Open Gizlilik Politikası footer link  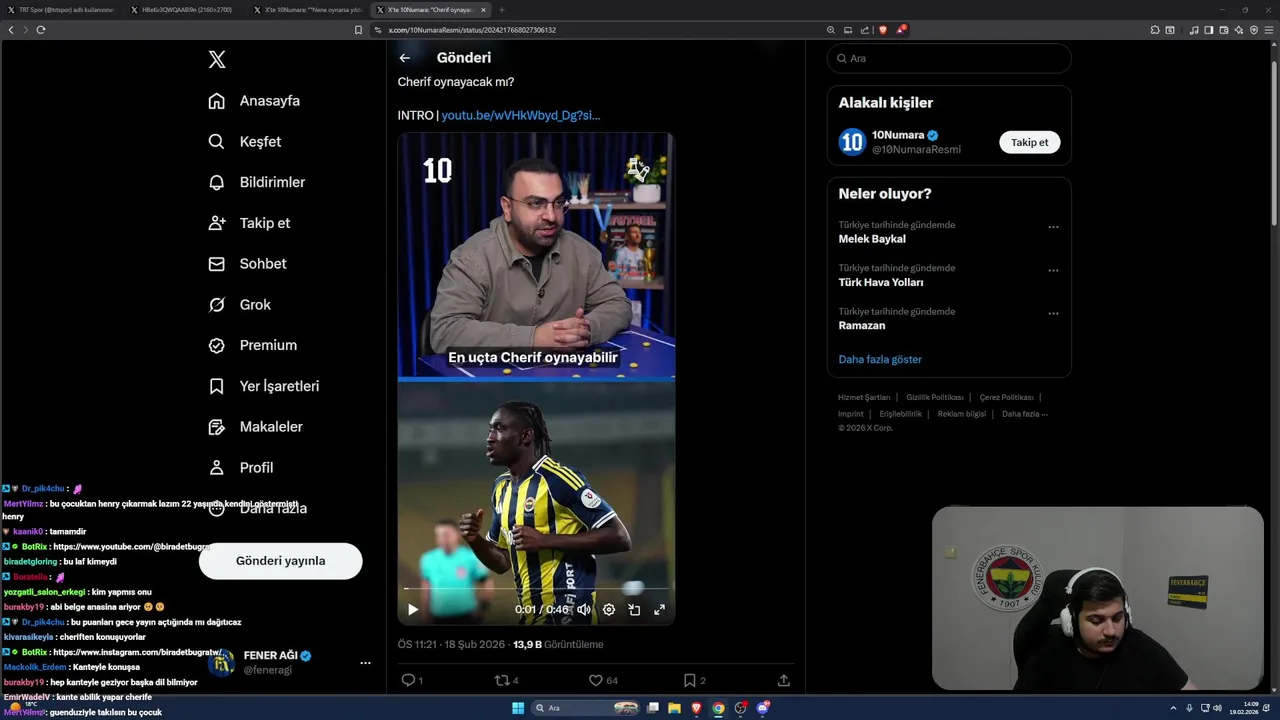[935, 397]
